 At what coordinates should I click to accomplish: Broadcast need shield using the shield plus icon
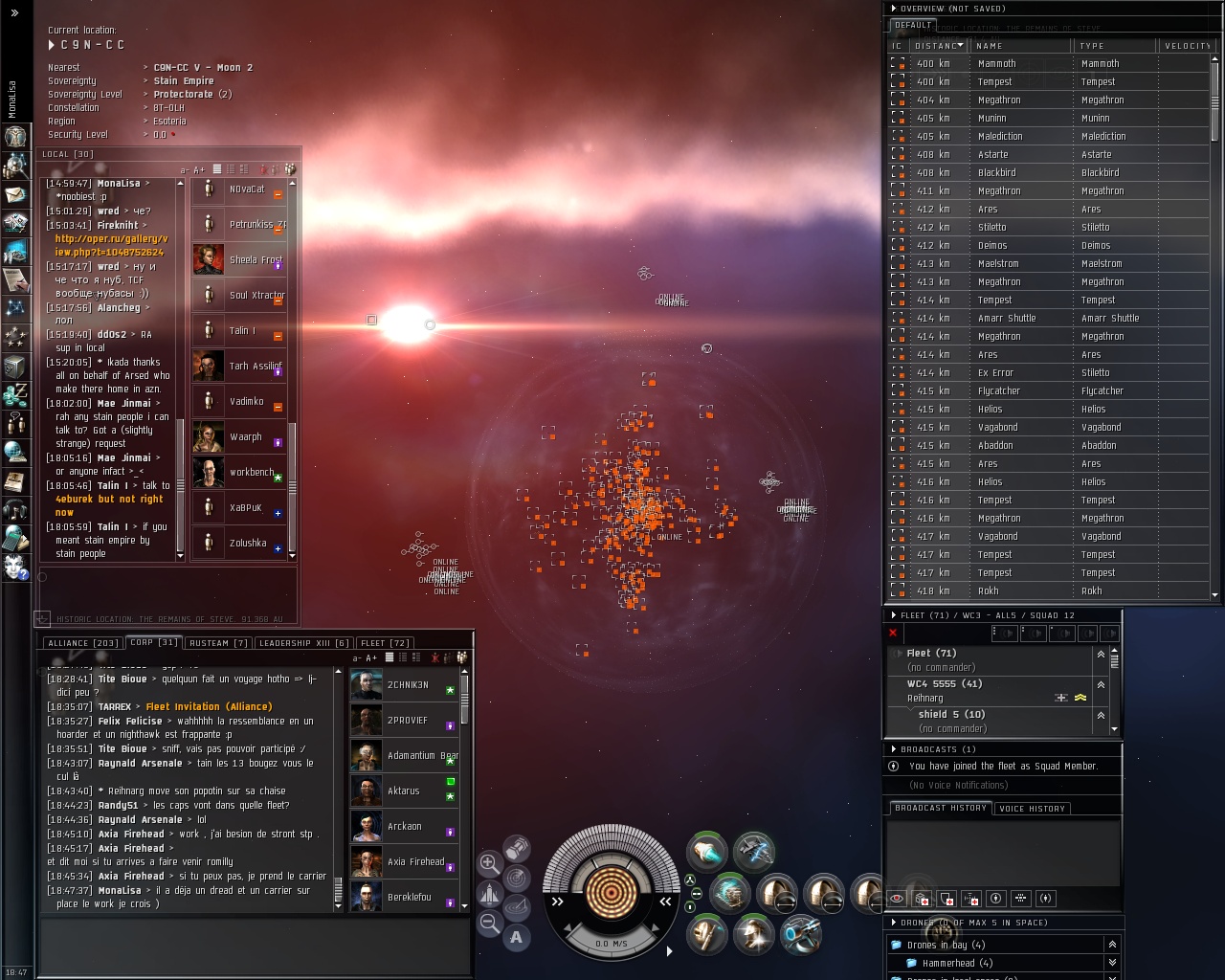pyautogui.click(x=947, y=899)
